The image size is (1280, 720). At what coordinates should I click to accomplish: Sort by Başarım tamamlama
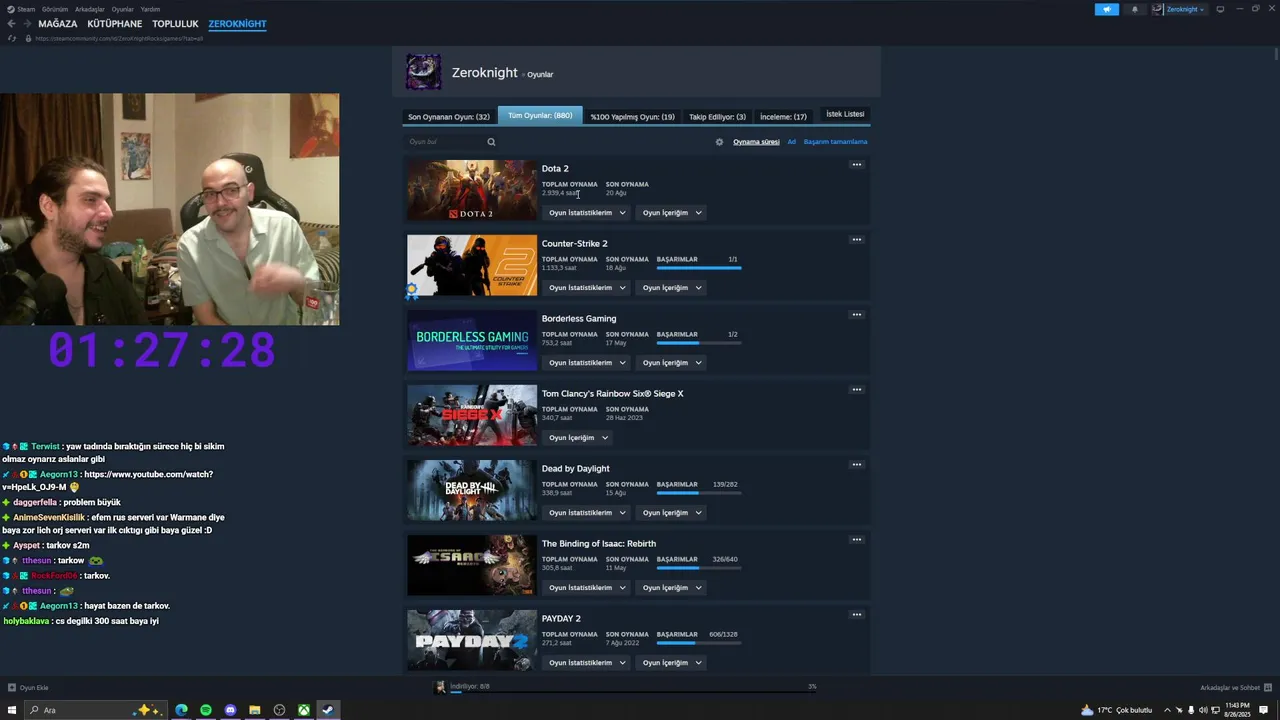tap(835, 142)
